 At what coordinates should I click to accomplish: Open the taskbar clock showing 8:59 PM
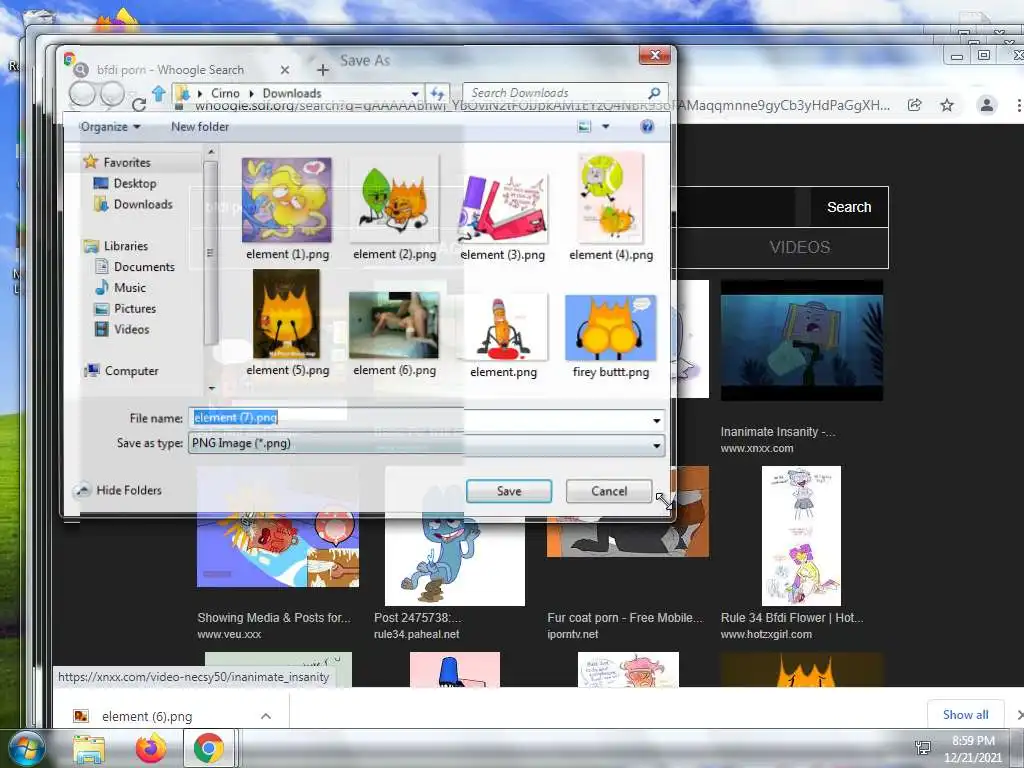pos(973,749)
